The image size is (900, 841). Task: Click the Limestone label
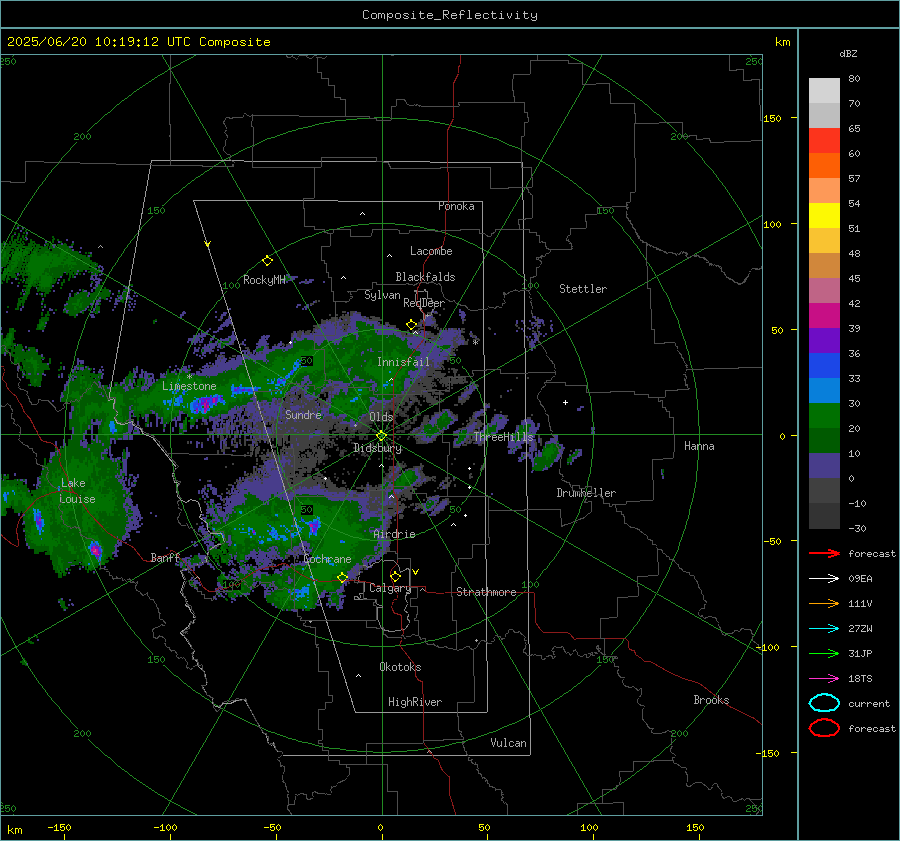(x=189, y=386)
